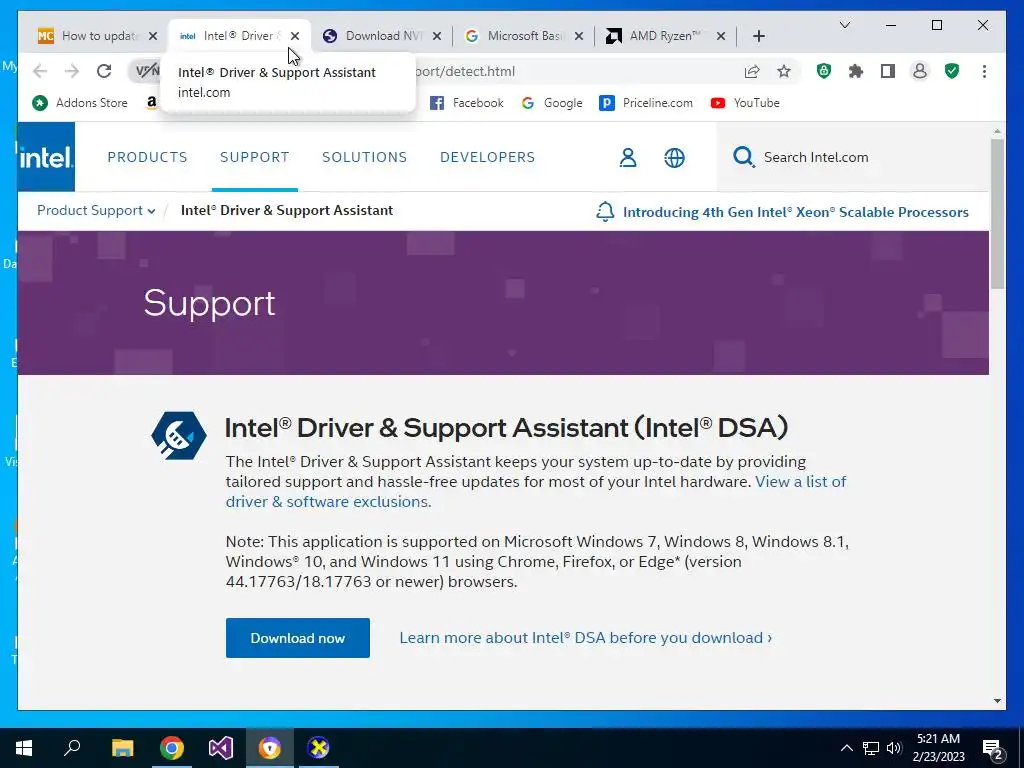Open the SOLUTIONS menu
This screenshot has height=768, width=1024.
[364, 157]
